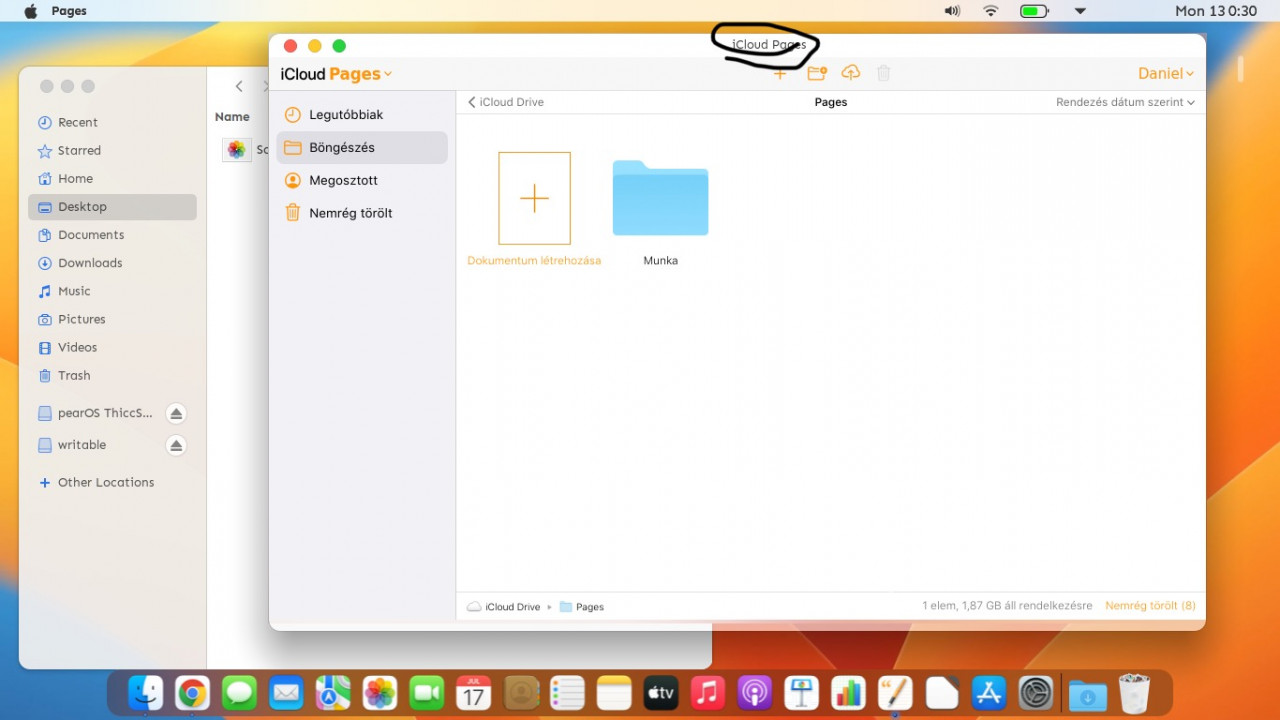Open System Settings from the dock
The image size is (1280, 720).
[1036, 693]
